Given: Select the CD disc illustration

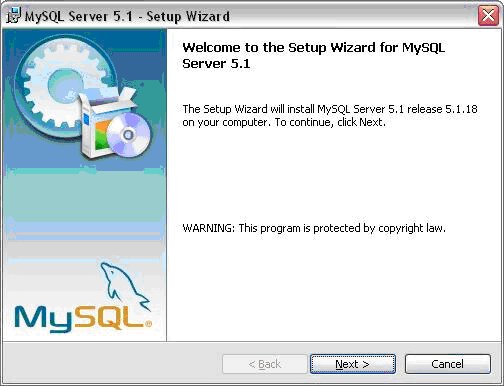Looking at the screenshot, I should tap(129, 135).
